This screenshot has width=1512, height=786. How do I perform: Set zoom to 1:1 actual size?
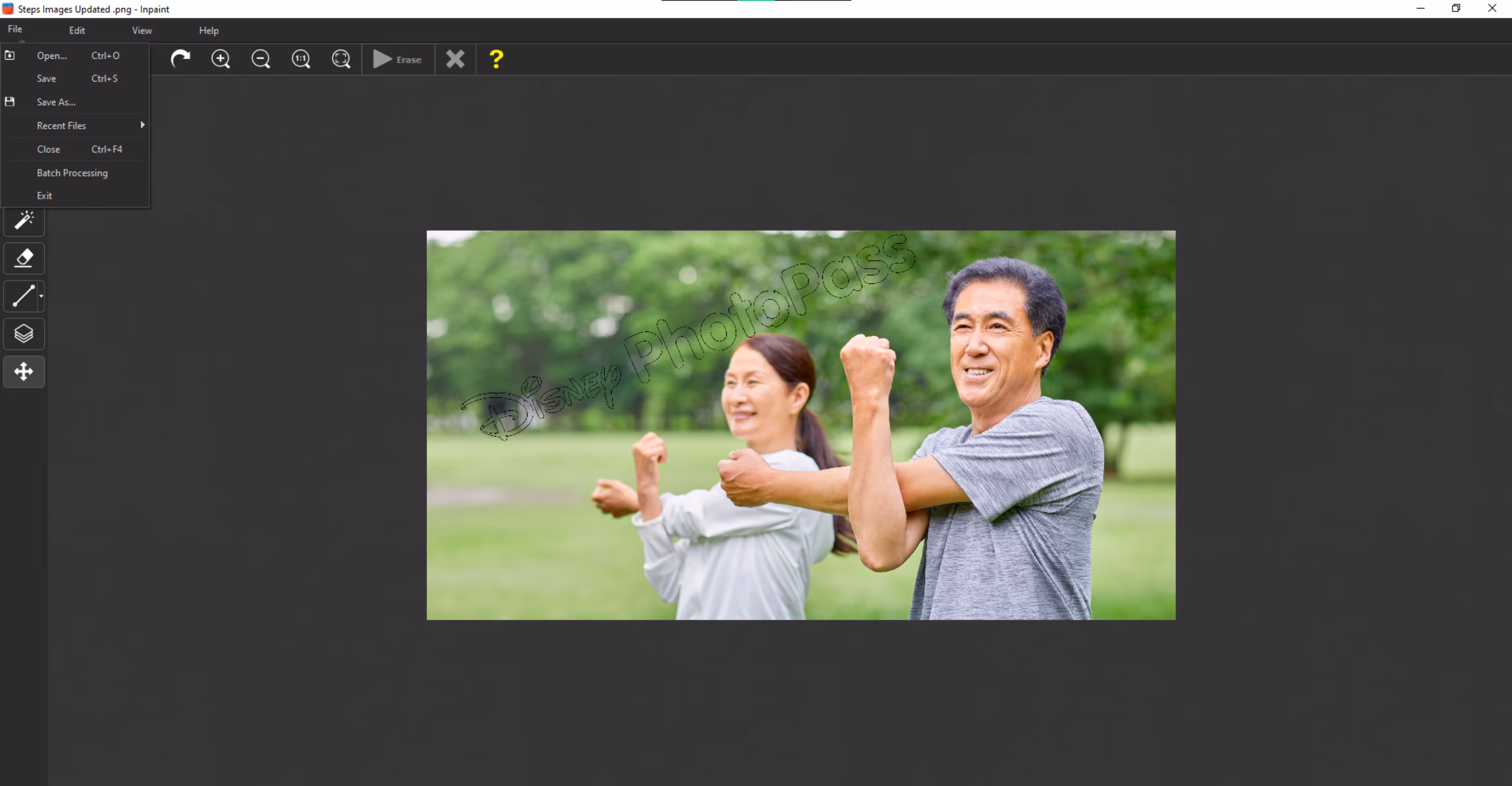click(301, 59)
